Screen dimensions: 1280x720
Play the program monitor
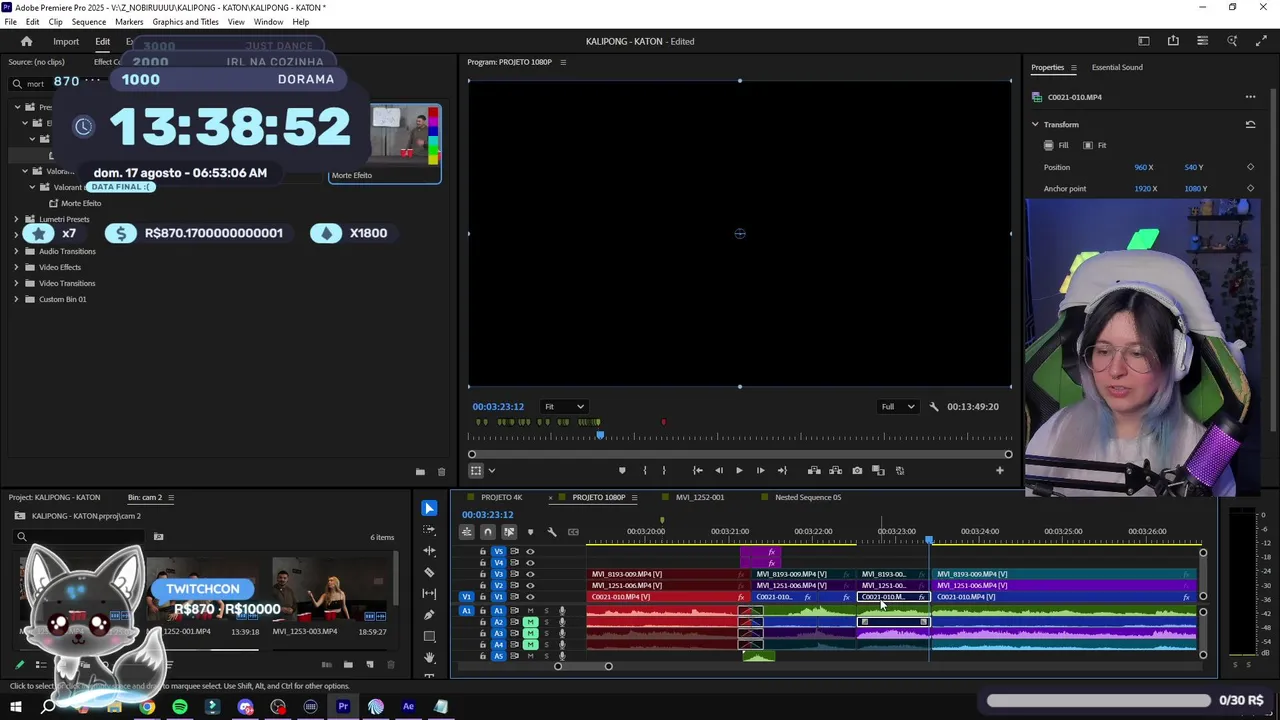coord(739,470)
